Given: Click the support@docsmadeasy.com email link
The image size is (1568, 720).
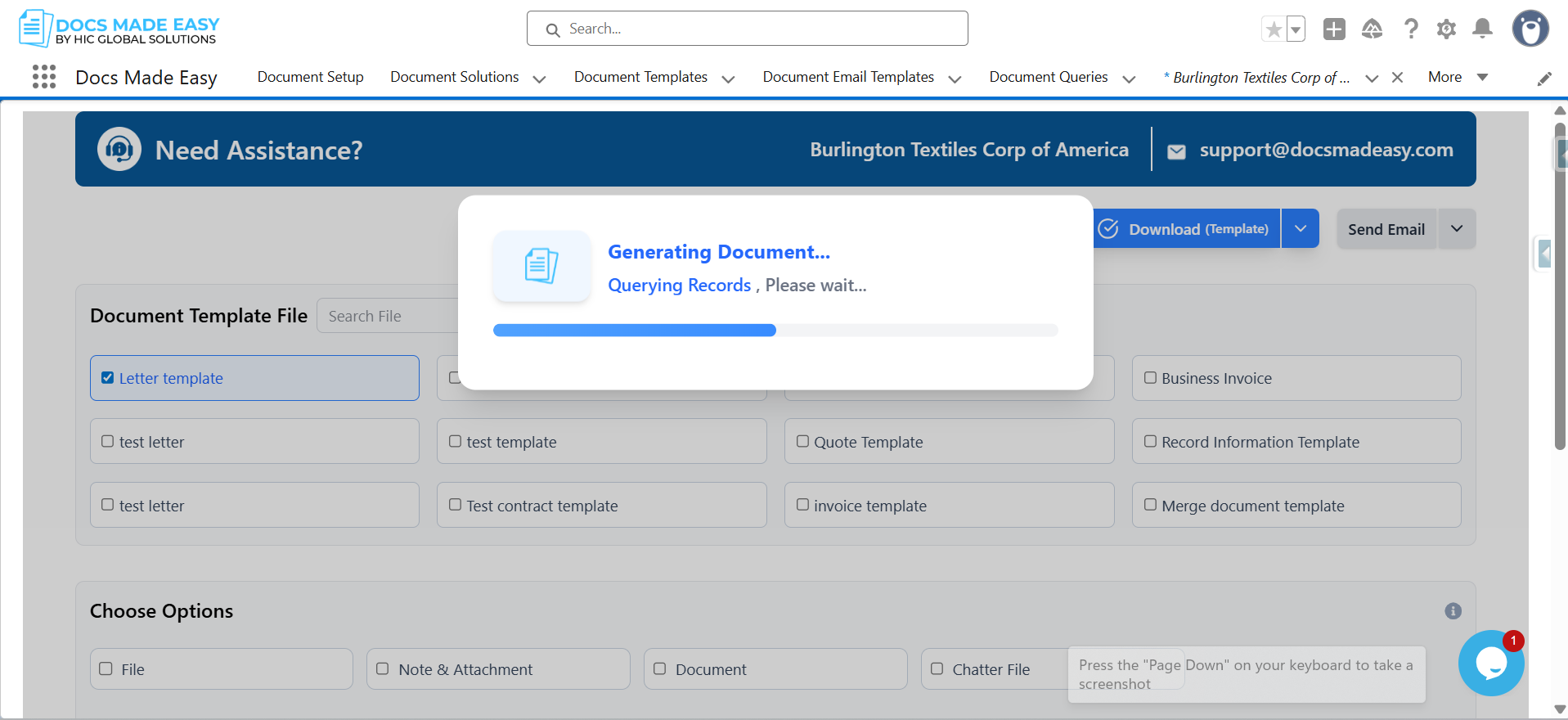Looking at the screenshot, I should (1326, 150).
